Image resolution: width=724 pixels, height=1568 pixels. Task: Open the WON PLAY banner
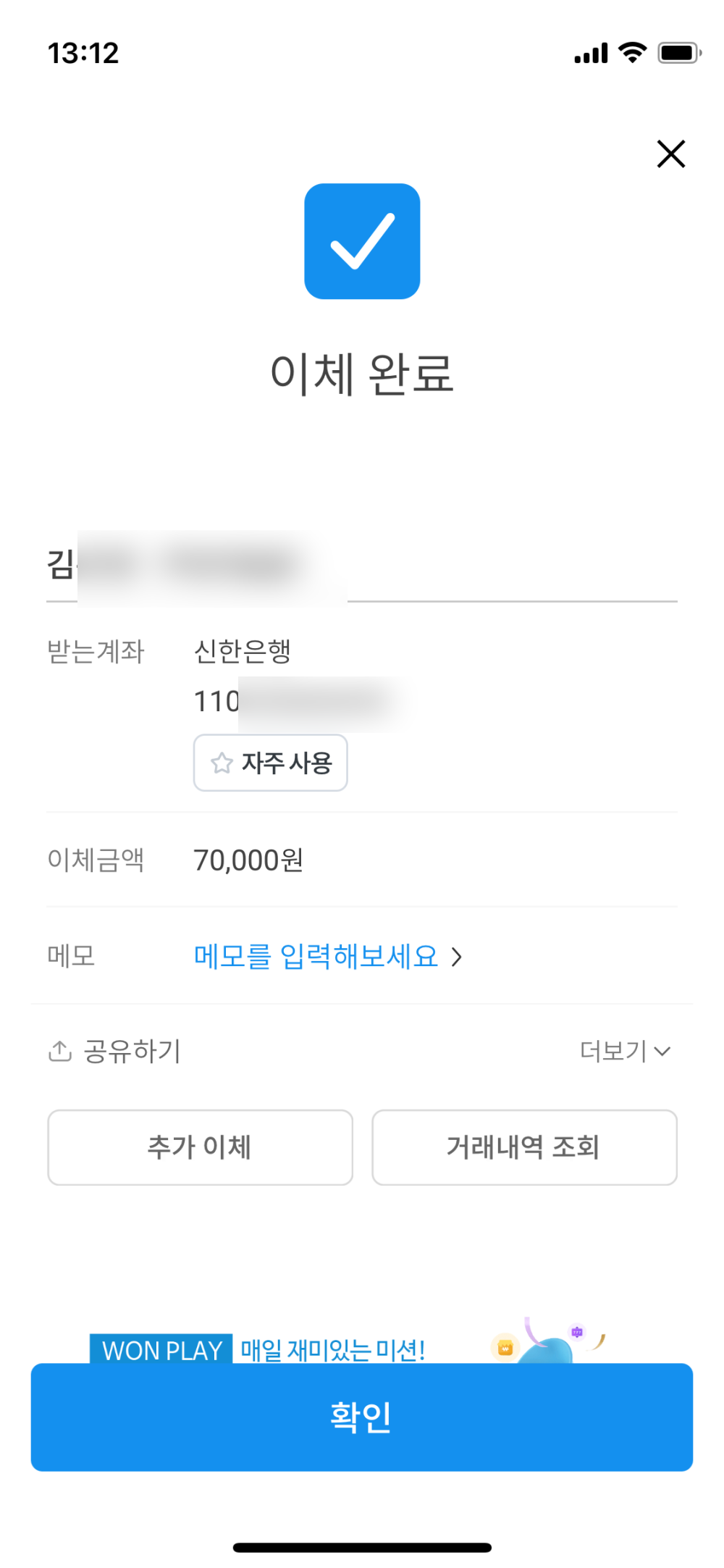(161, 1350)
